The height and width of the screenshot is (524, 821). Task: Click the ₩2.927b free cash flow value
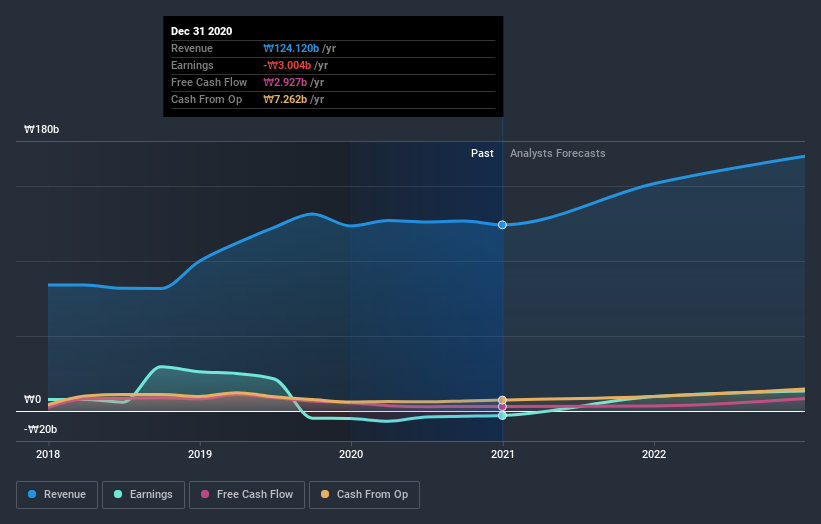pyautogui.click(x=285, y=82)
